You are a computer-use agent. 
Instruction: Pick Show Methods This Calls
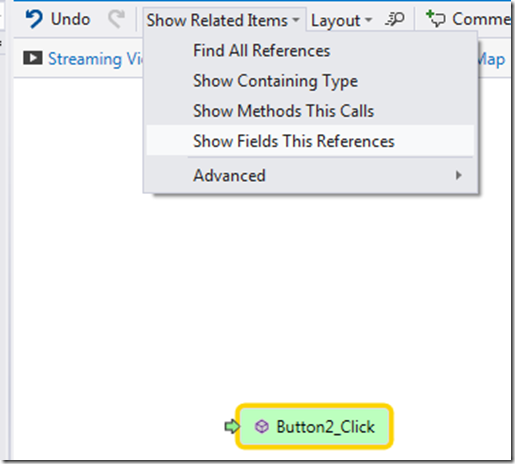tap(283, 111)
